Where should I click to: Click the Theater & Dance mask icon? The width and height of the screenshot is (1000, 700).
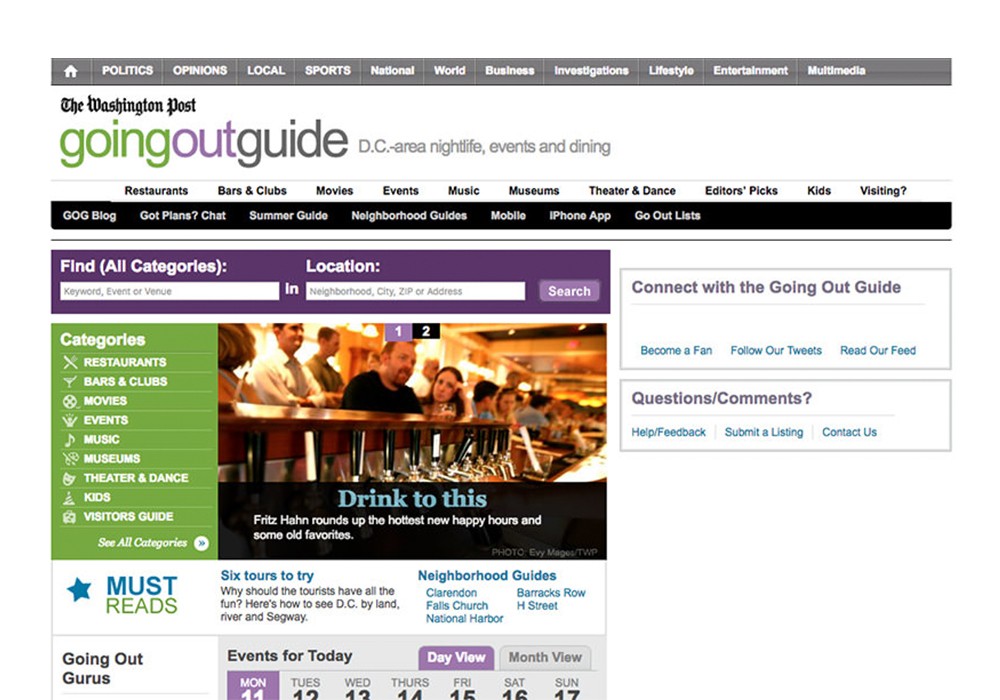point(70,479)
